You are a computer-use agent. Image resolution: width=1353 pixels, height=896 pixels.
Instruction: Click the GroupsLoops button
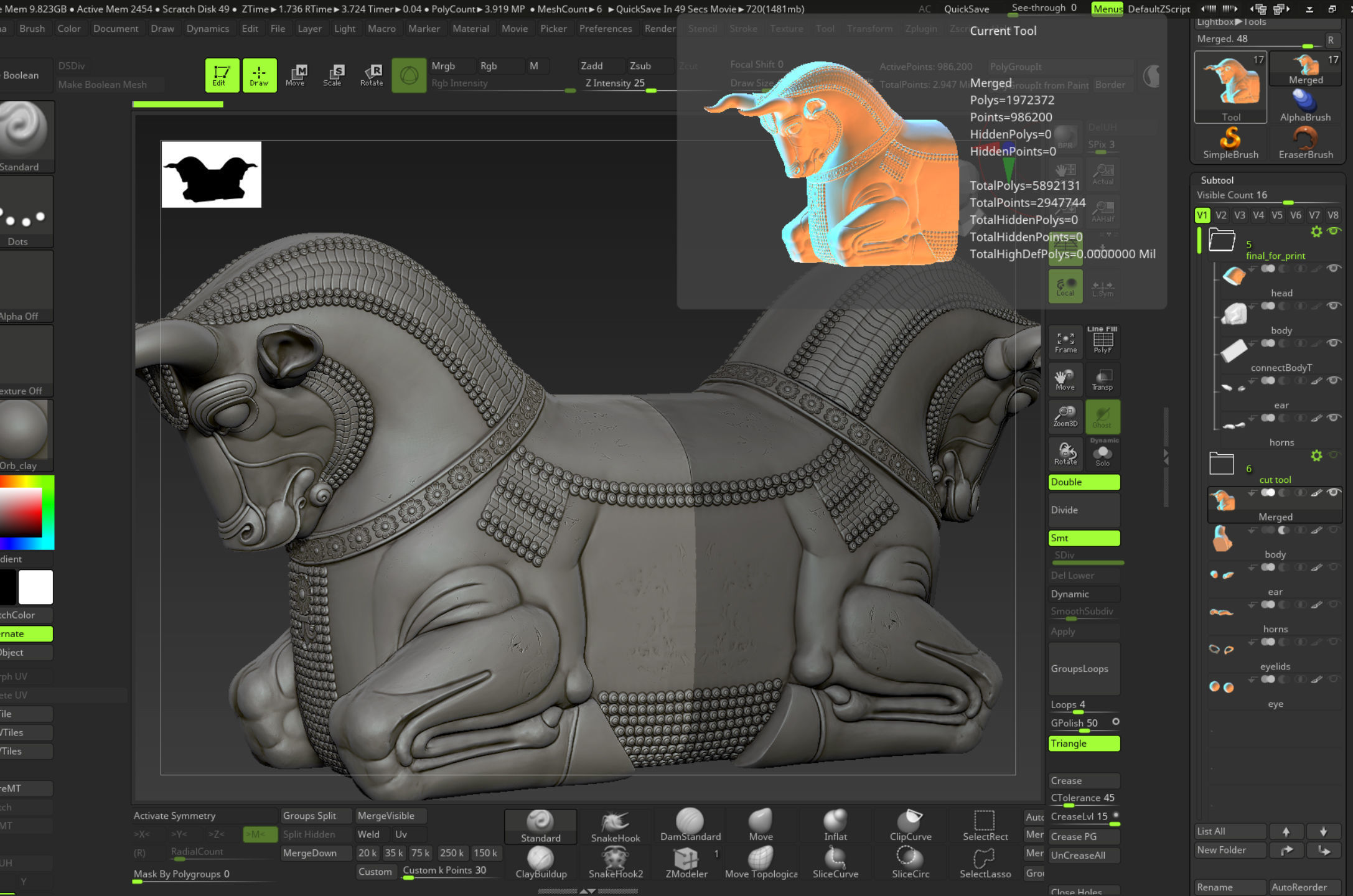tap(1084, 669)
